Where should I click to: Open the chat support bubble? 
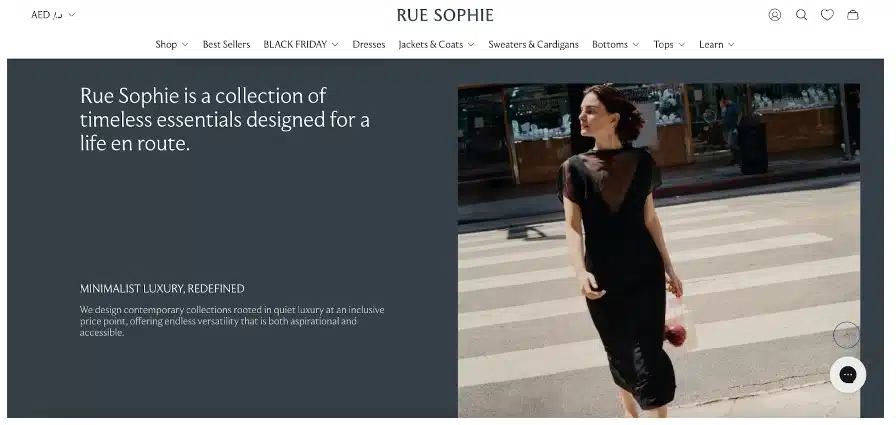[x=847, y=375]
